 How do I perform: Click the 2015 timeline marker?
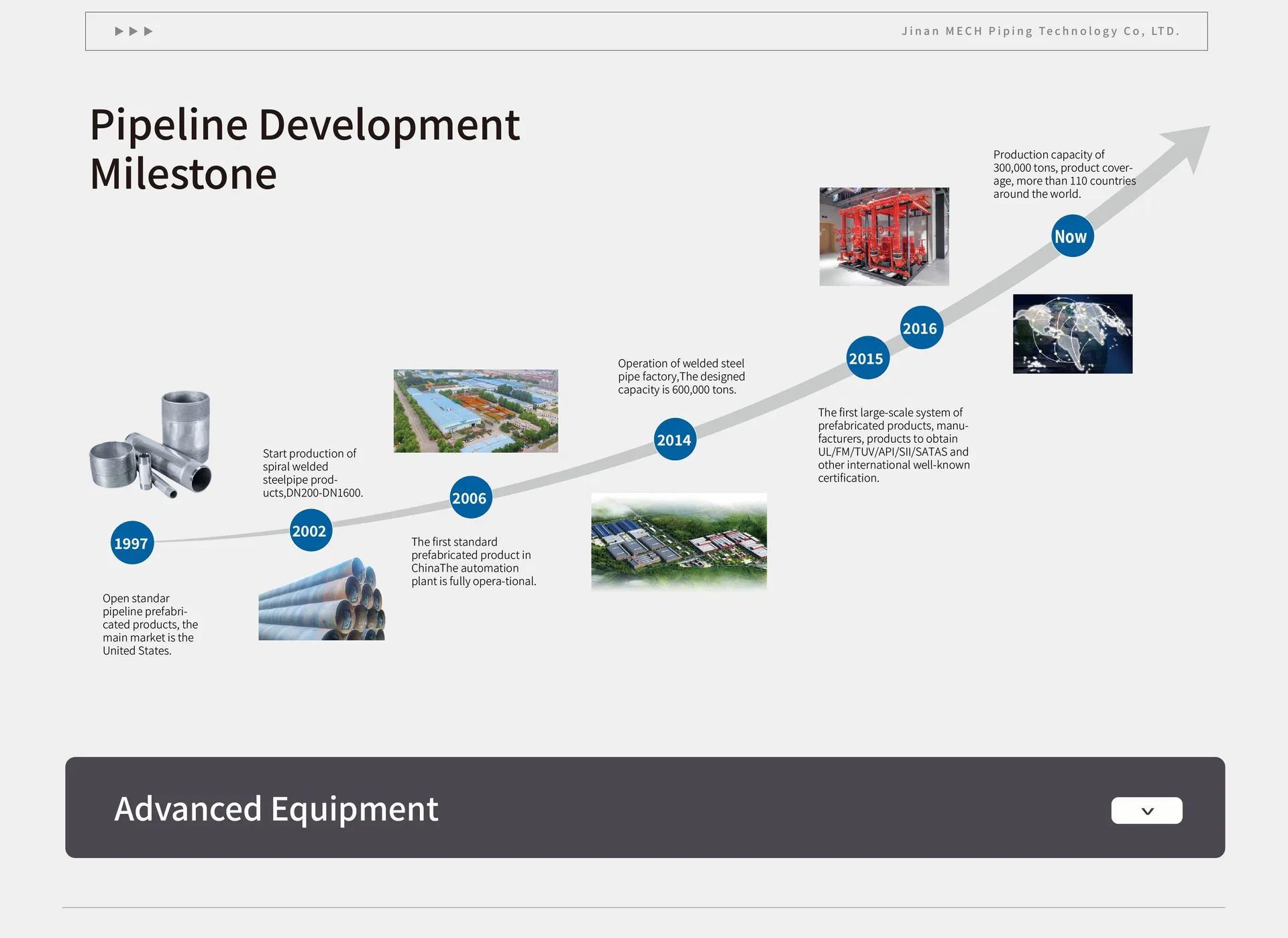(x=867, y=358)
